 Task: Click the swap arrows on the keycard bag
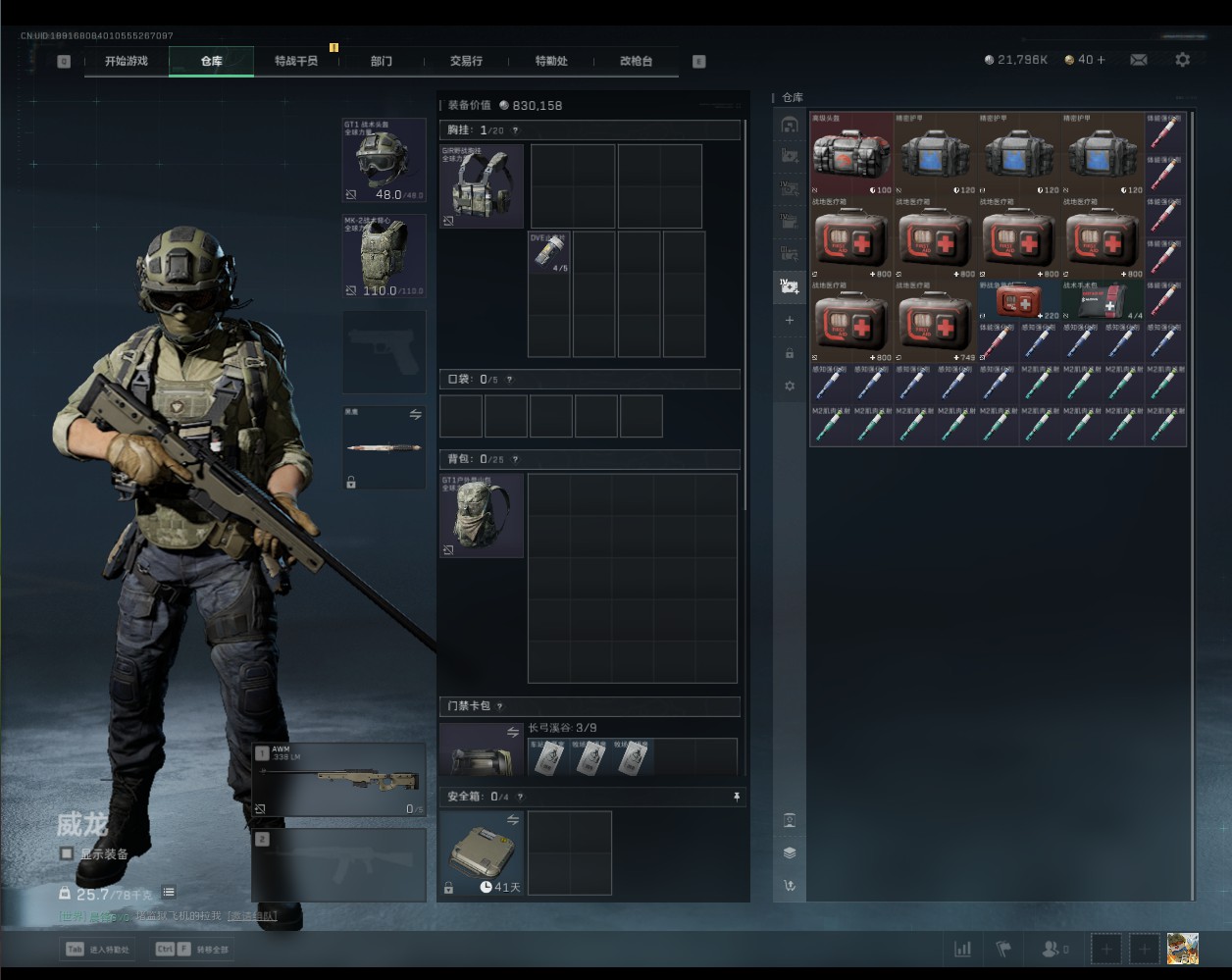pyautogui.click(x=512, y=732)
